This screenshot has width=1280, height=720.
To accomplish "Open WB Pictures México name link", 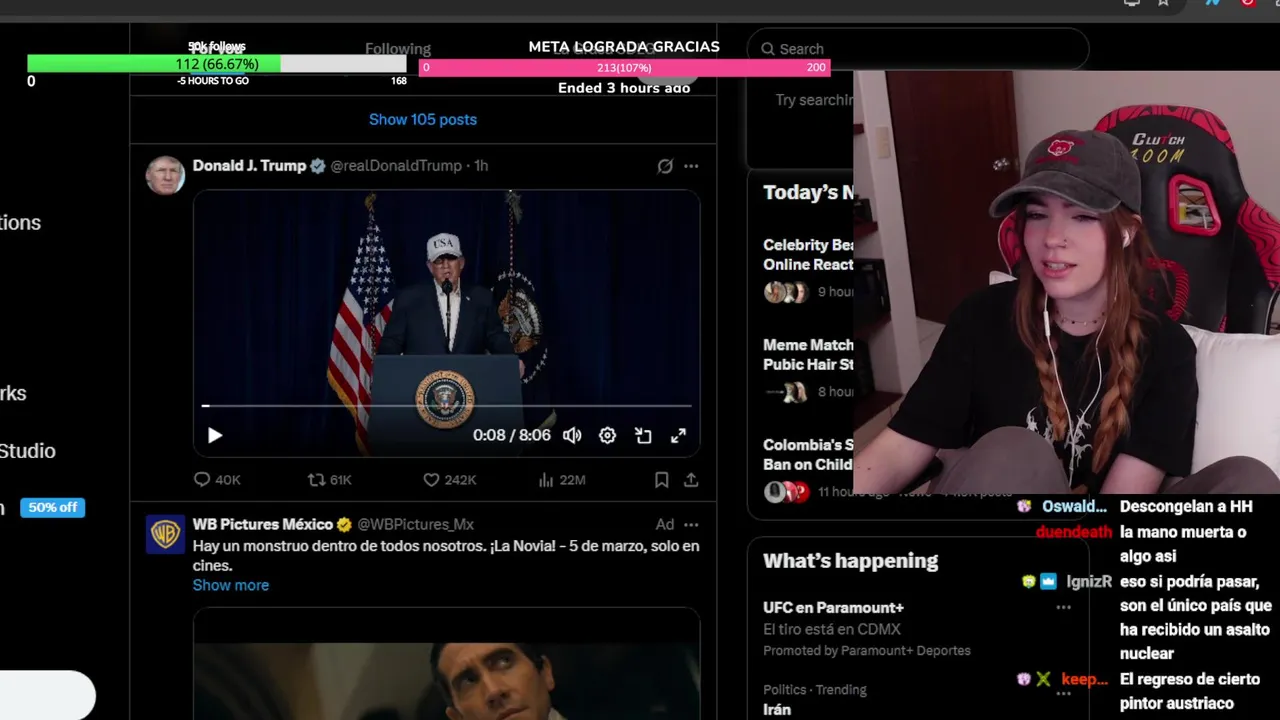I will [263, 525].
